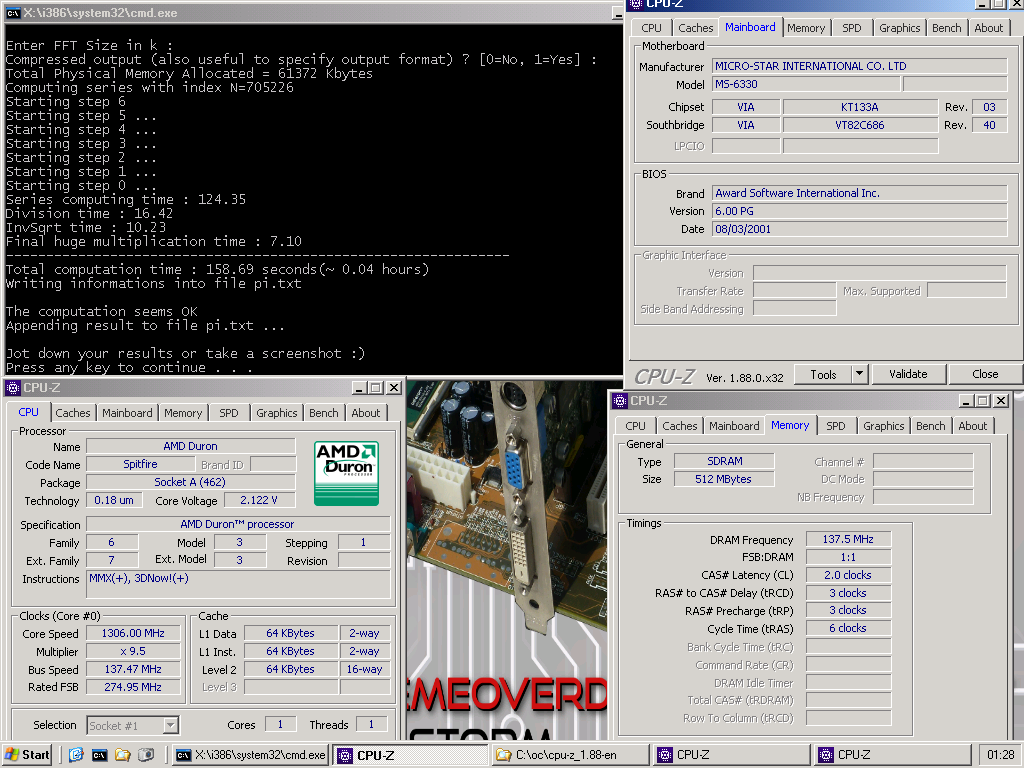1024x768 pixels.
Task: Click the Level 2 cache 16-way value
Action: pos(364,669)
